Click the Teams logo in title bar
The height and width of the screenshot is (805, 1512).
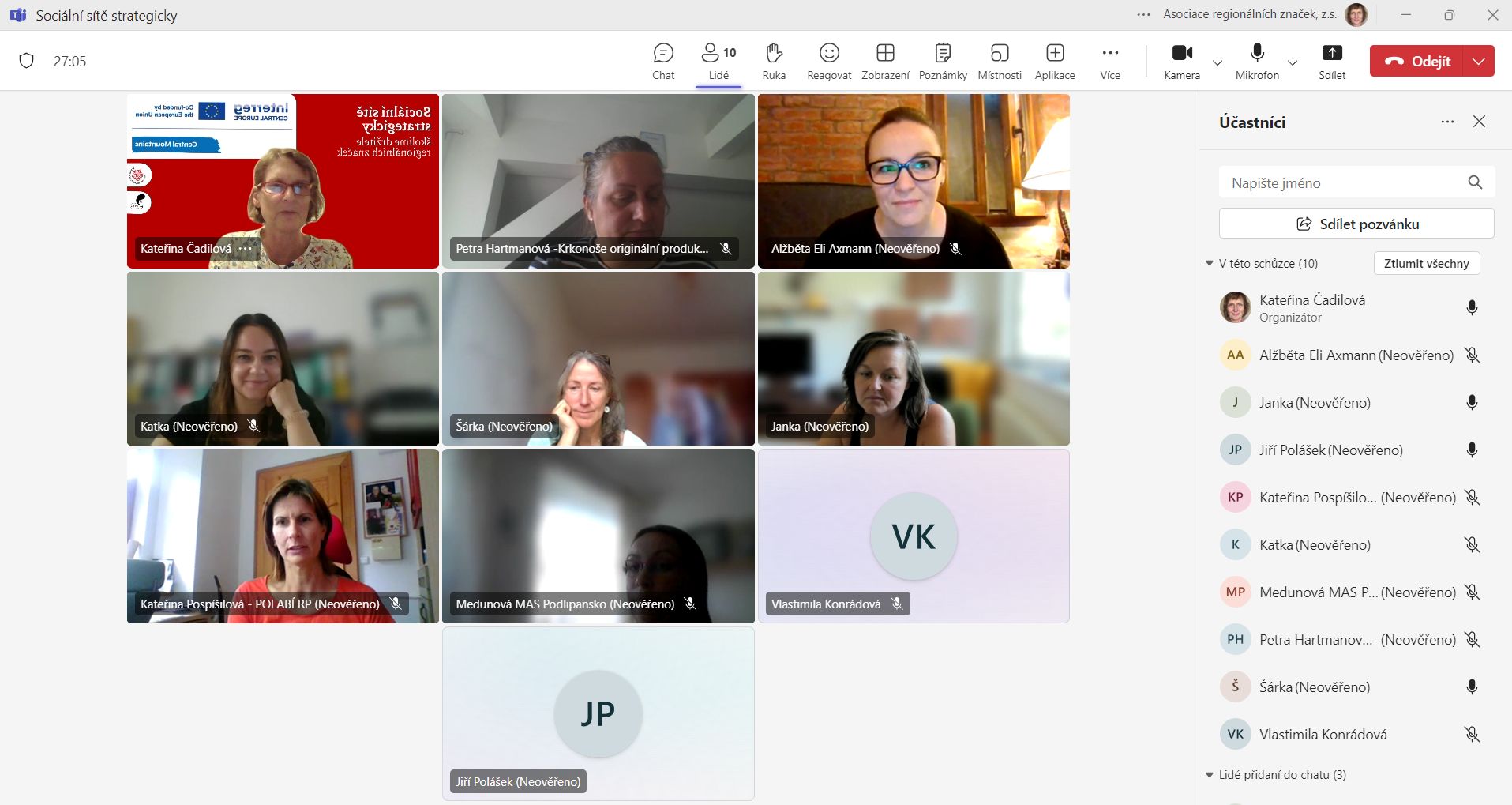tap(17, 15)
